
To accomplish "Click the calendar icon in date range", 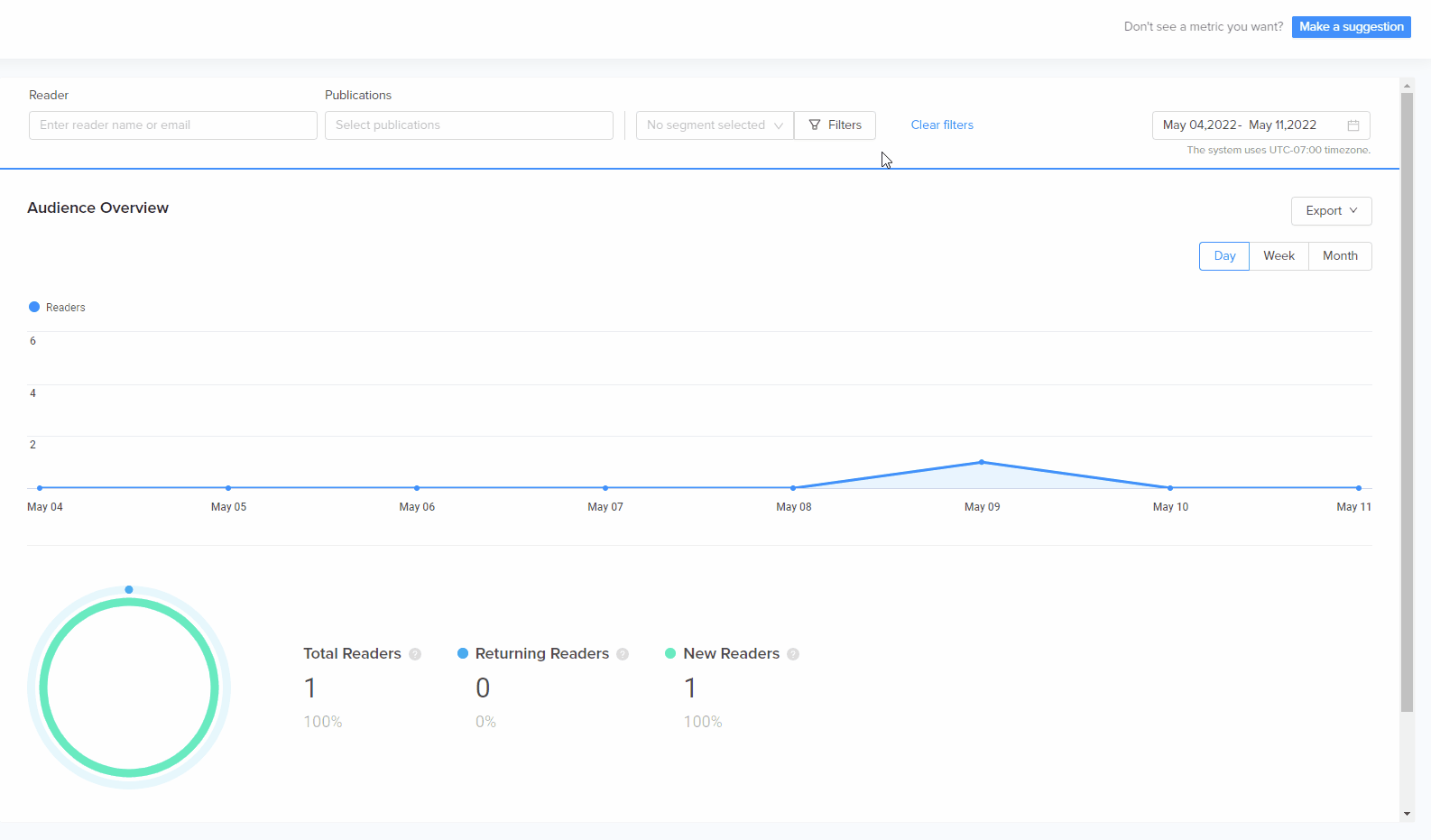I will 1353,125.
